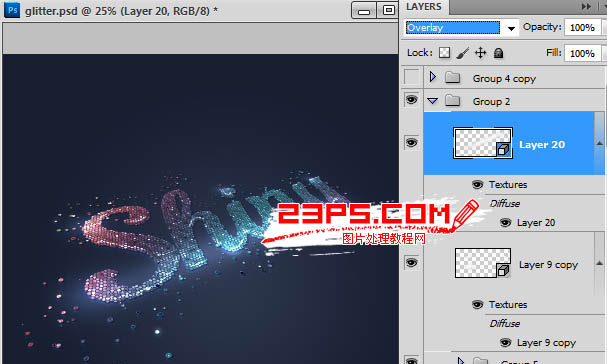Select the Group 2 layer name
Image resolution: width=607 pixels, height=364 pixels.
[491, 101]
